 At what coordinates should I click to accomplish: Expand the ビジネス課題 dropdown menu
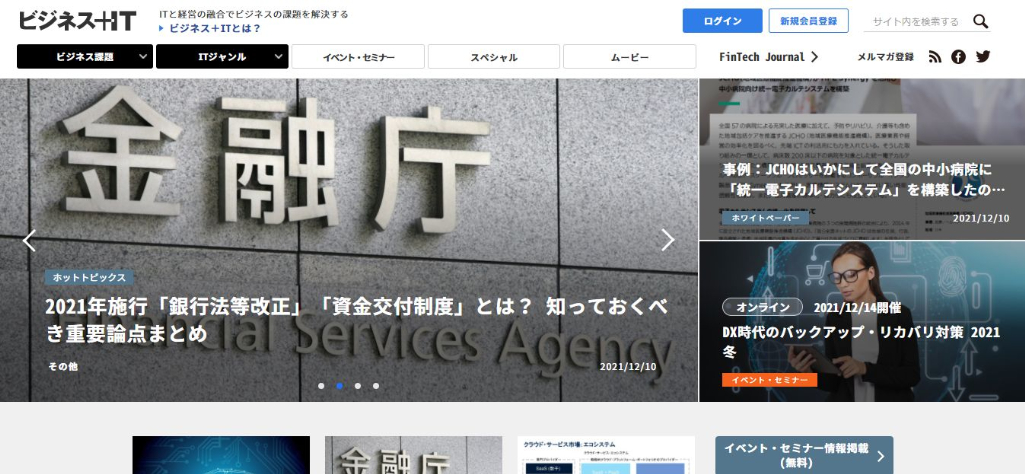[x=85, y=57]
